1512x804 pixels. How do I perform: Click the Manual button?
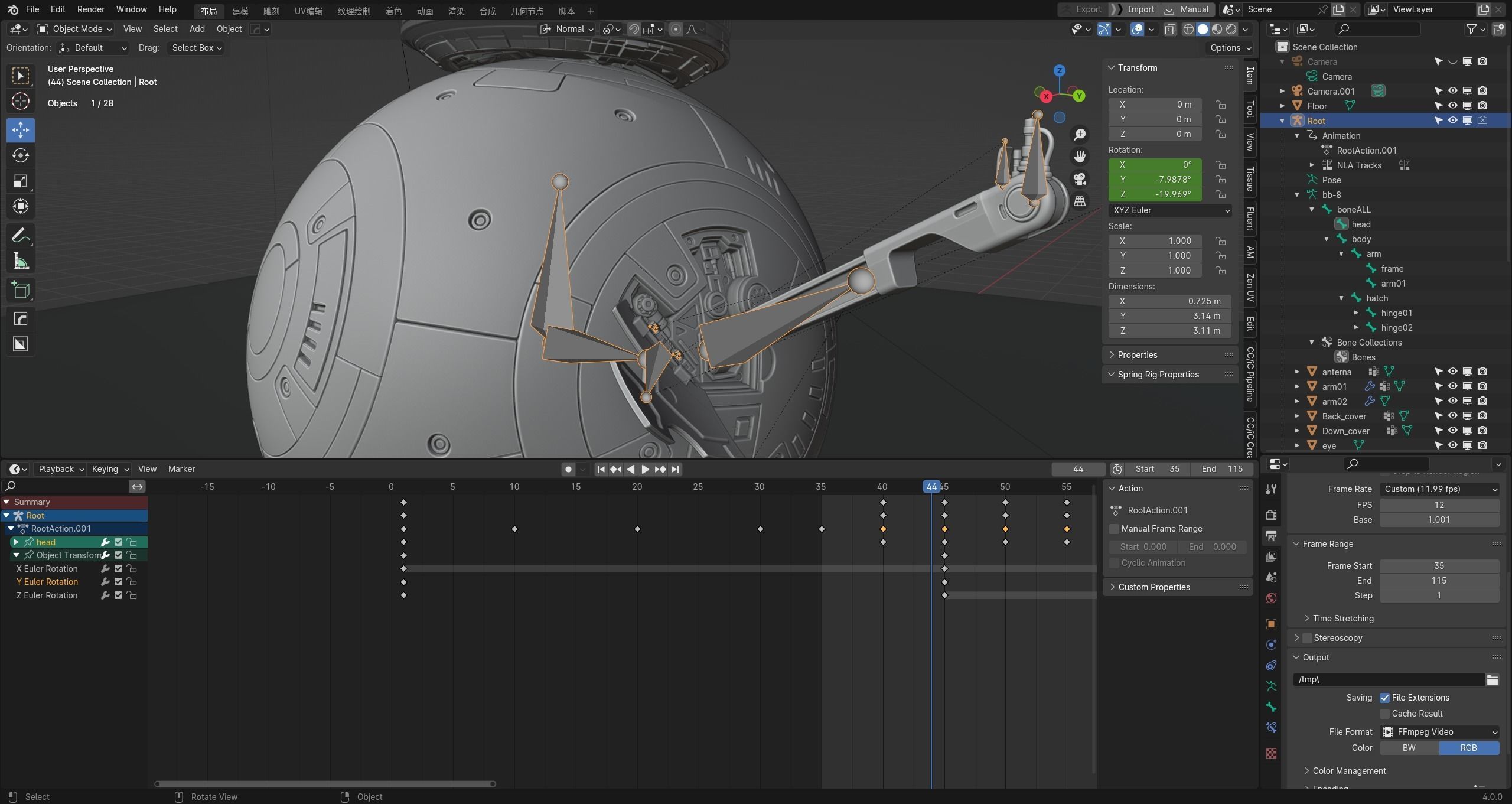pos(1188,9)
